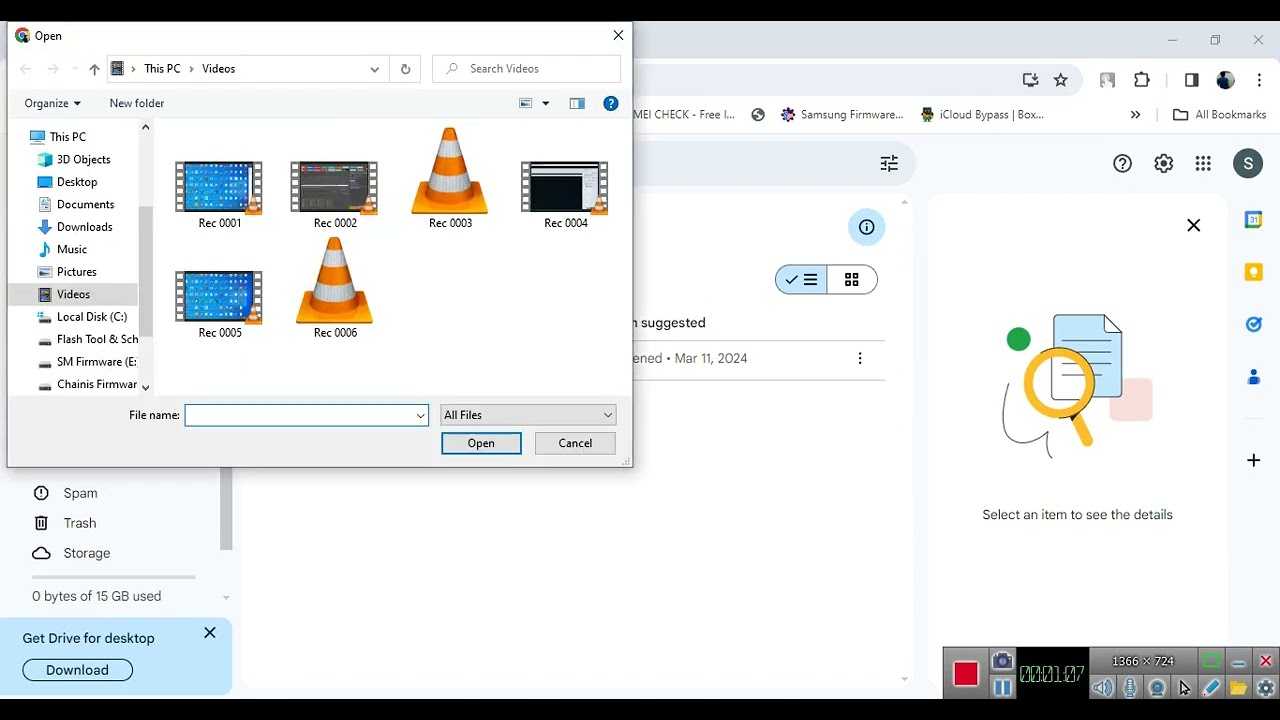
Task: Expand the address bar path history dropdown
Action: pos(374,69)
